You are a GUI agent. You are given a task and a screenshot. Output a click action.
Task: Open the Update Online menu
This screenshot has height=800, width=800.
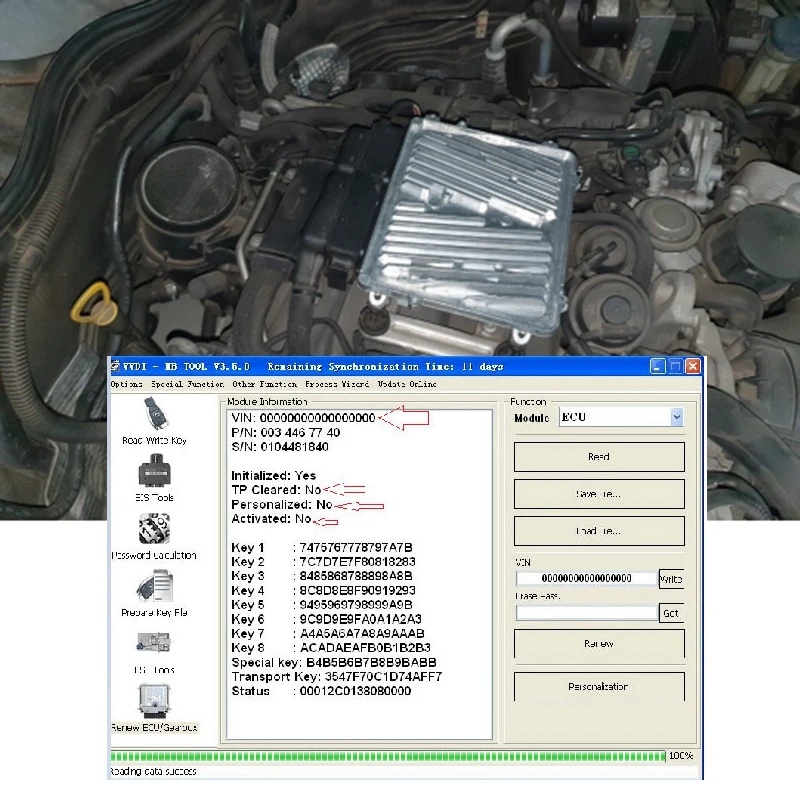tap(407, 384)
